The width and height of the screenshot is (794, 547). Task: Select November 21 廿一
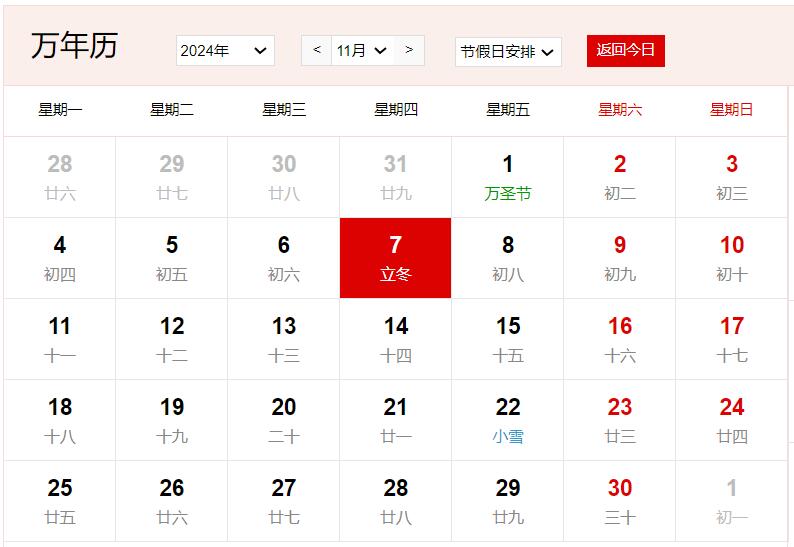pos(395,420)
